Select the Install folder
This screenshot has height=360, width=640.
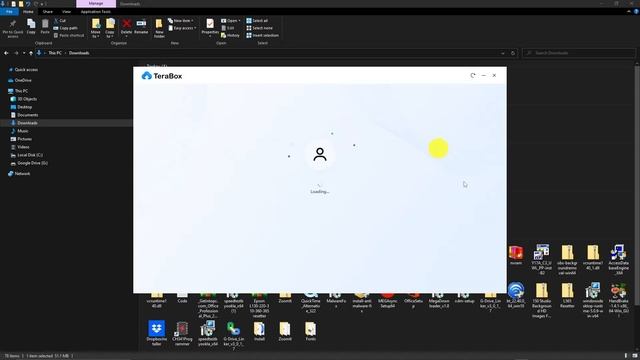click(259, 331)
